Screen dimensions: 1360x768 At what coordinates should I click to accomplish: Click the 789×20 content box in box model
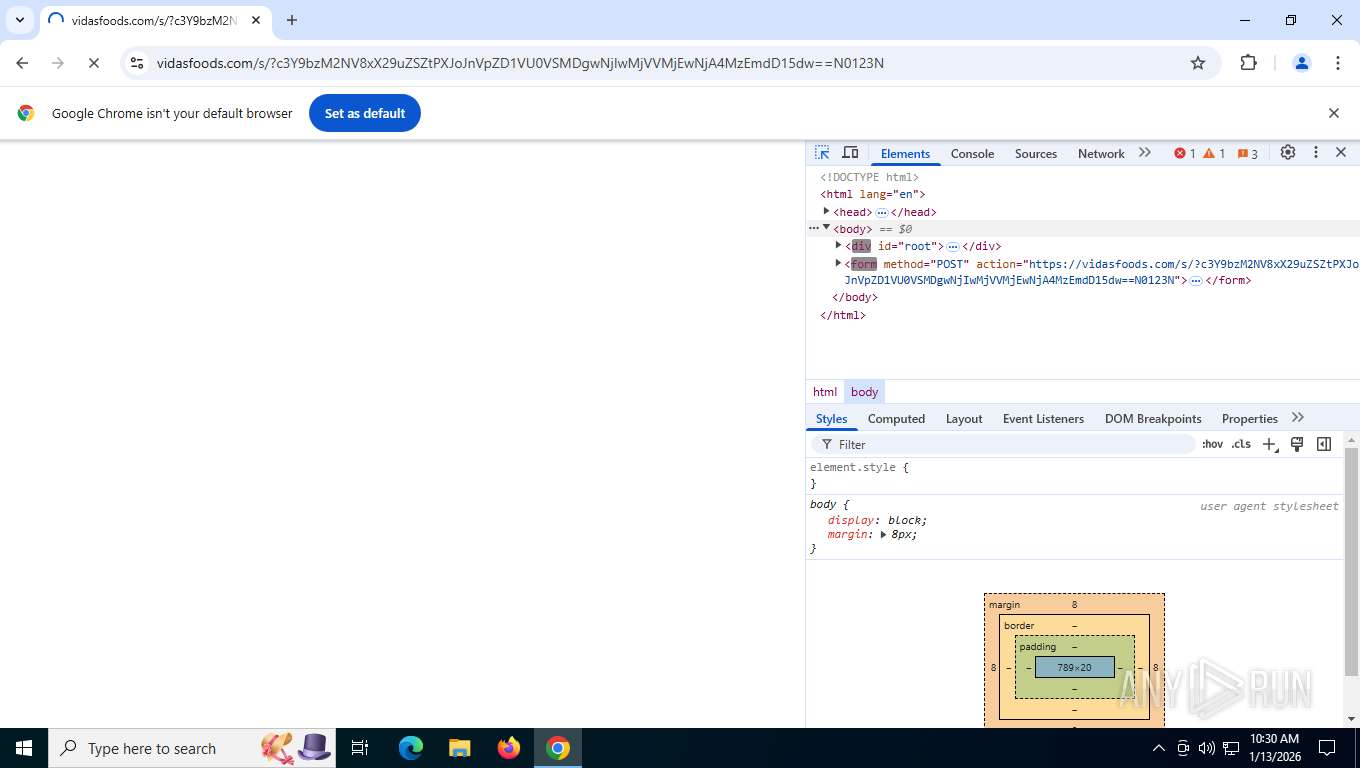click(x=1074, y=667)
